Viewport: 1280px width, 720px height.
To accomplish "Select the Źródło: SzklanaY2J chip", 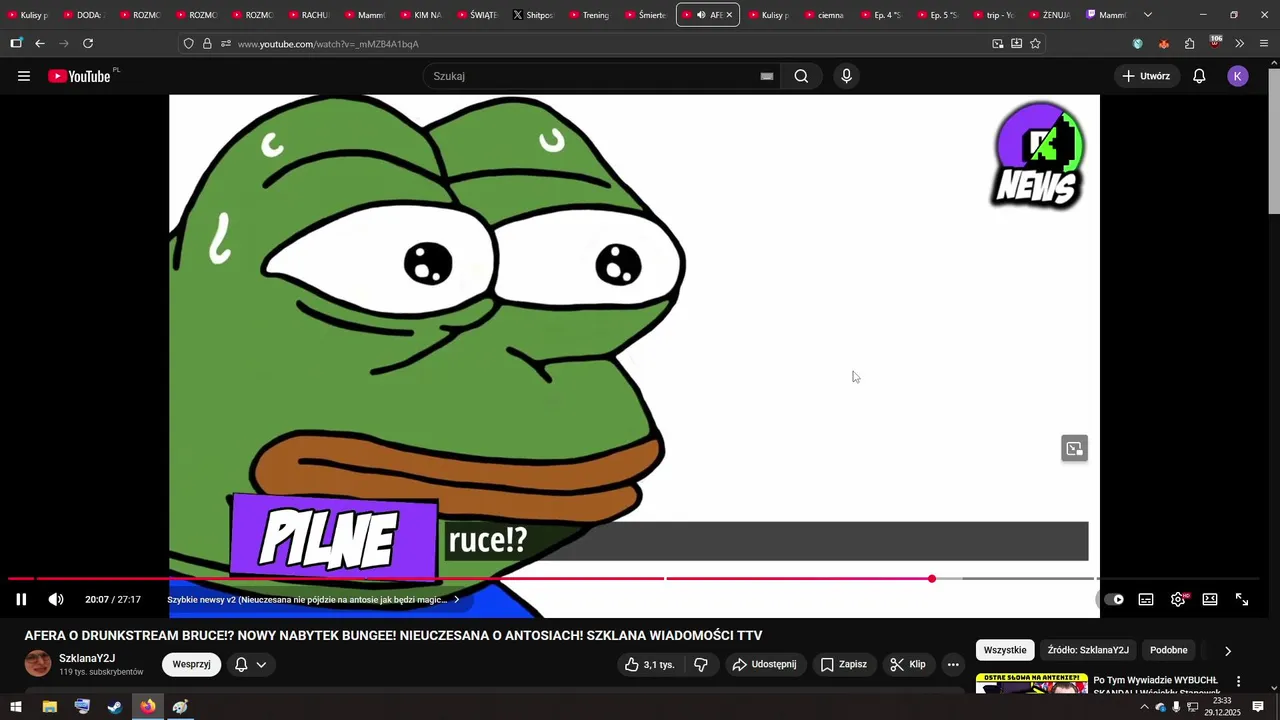I will click(1088, 650).
